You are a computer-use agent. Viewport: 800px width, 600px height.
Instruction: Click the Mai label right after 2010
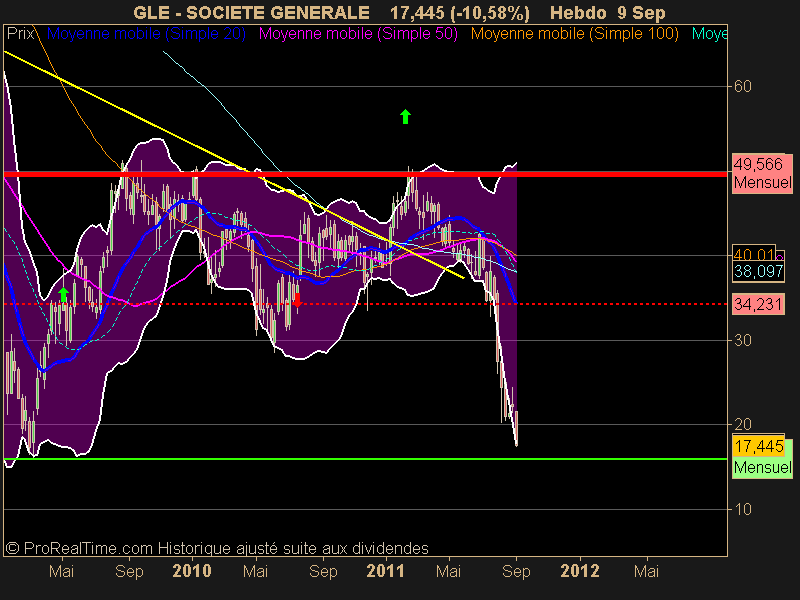pyautogui.click(x=255, y=570)
